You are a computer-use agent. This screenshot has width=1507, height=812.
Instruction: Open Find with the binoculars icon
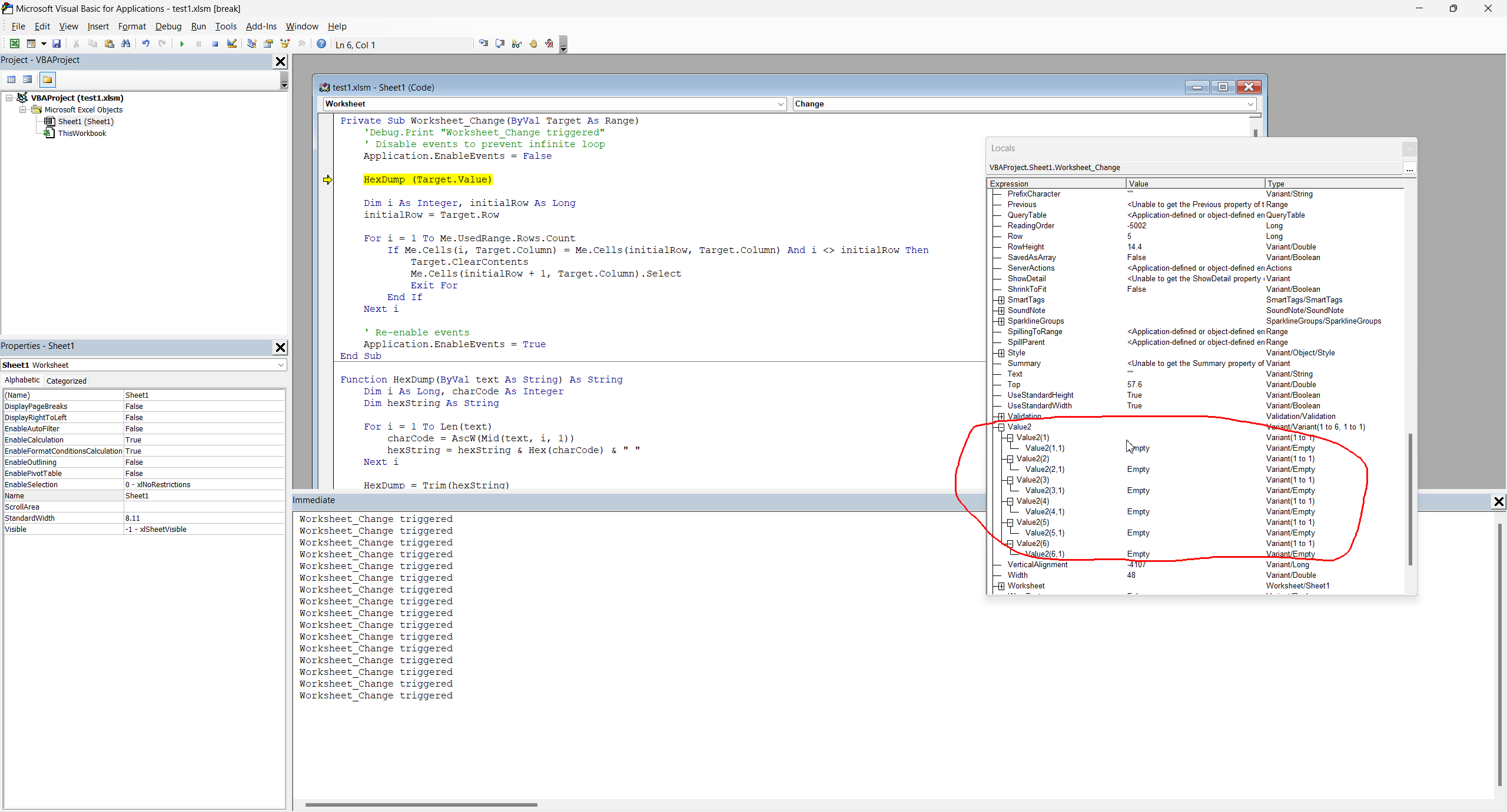click(x=125, y=44)
